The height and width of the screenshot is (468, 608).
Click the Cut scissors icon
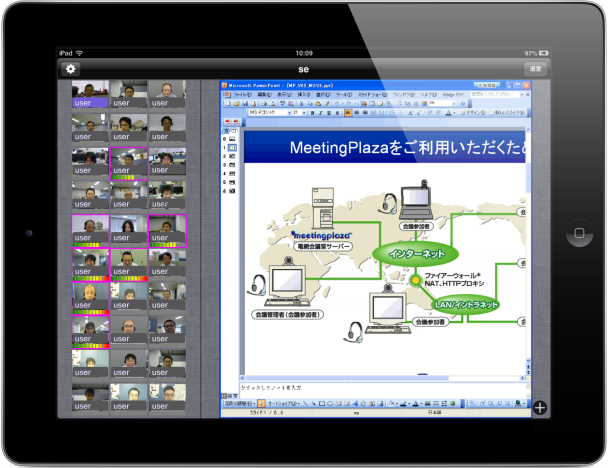pos(301,104)
